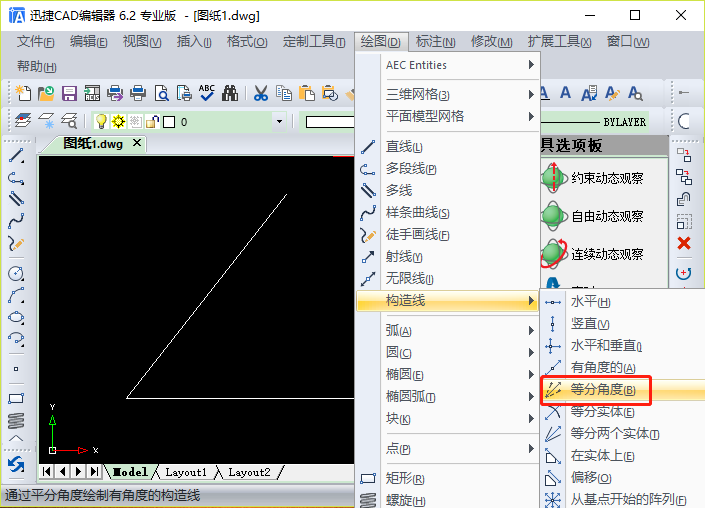Select the Spline tool in left toolbar

coord(16,221)
